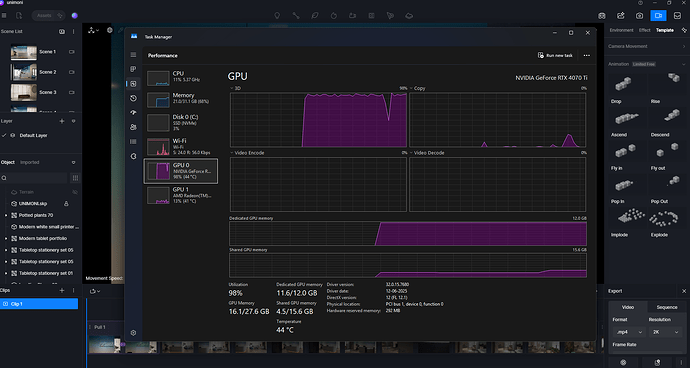
Task: Toggle visibility of Terrain object
Action: click(x=75, y=192)
